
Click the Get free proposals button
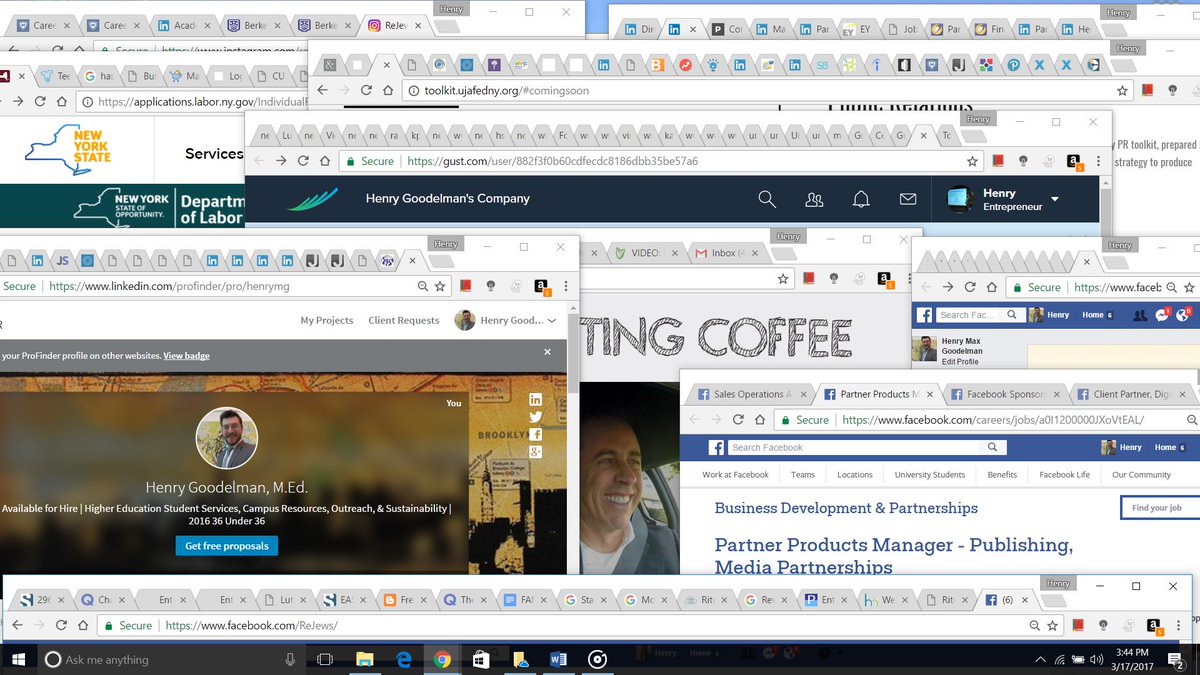pos(226,546)
